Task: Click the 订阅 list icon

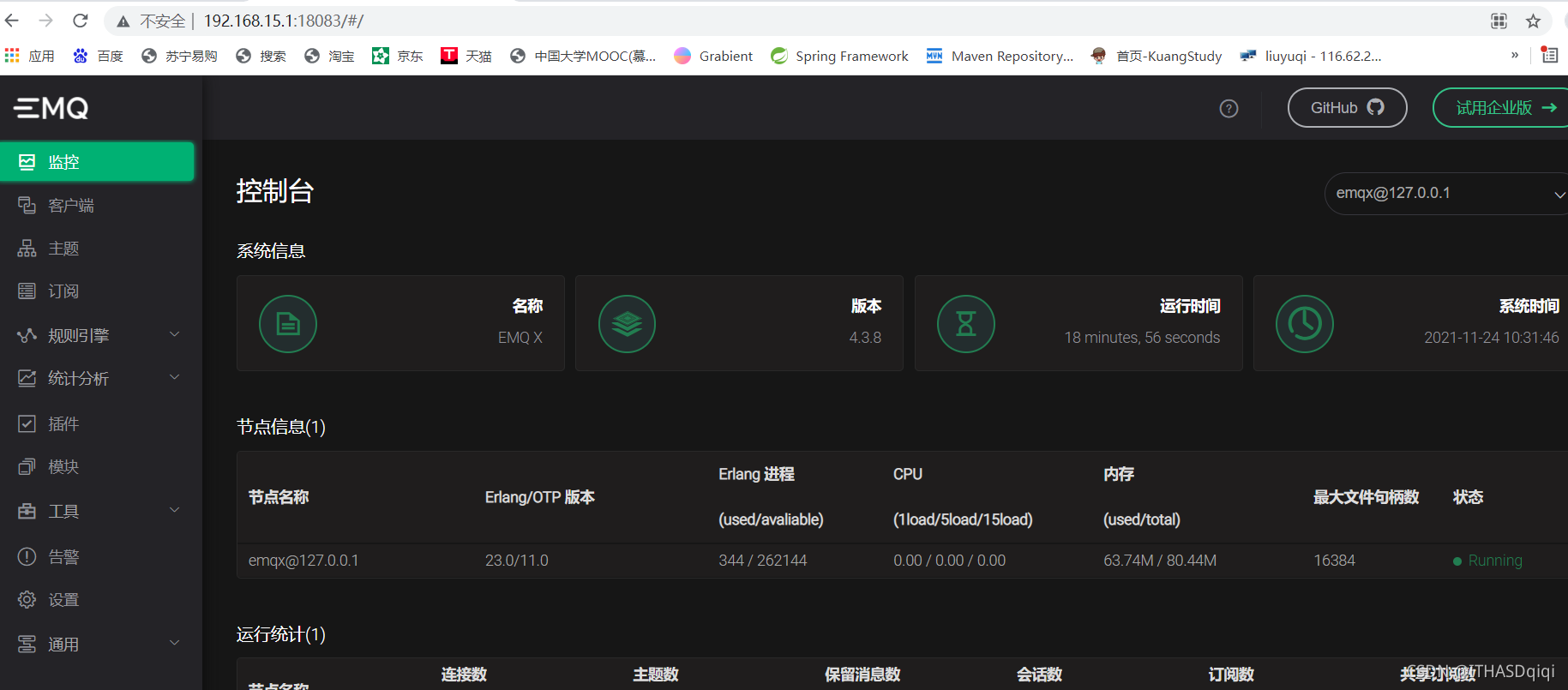Action: (27, 291)
